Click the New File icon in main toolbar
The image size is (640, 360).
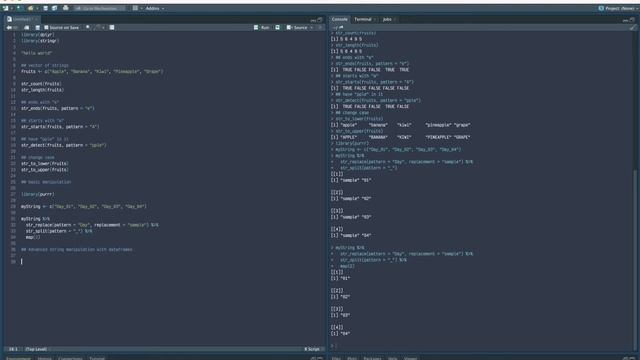pos(6,8)
